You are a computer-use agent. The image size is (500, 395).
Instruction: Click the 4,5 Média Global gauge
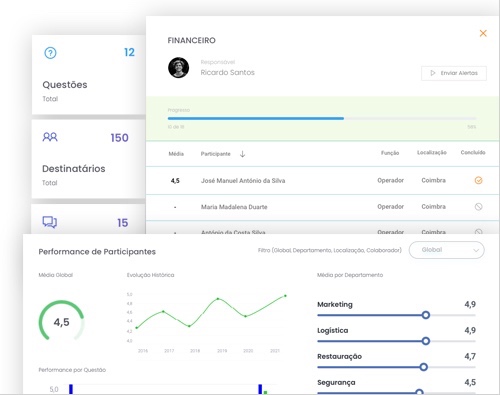tap(61, 321)
